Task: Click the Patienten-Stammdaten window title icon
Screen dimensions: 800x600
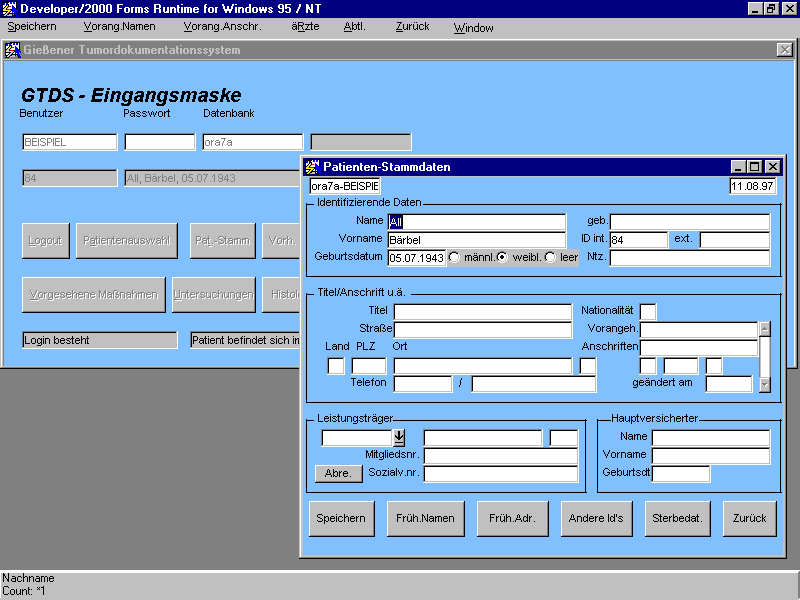Action: pos(312,167)
